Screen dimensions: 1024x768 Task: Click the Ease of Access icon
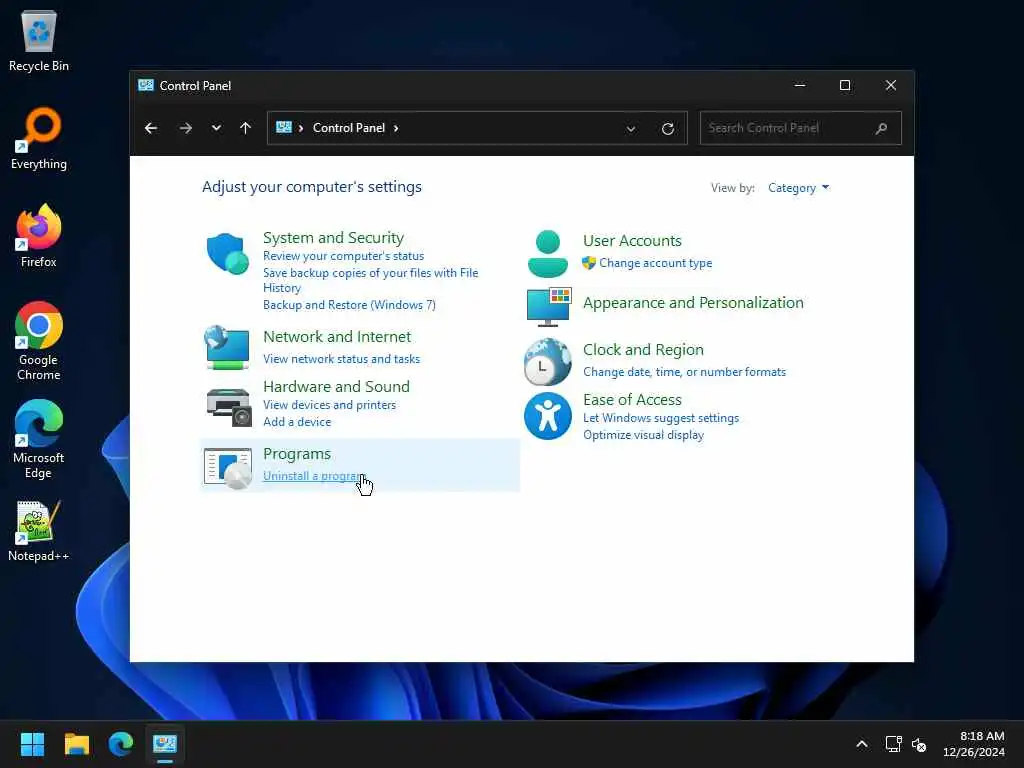pyautogui.click(x=547, y=415)
